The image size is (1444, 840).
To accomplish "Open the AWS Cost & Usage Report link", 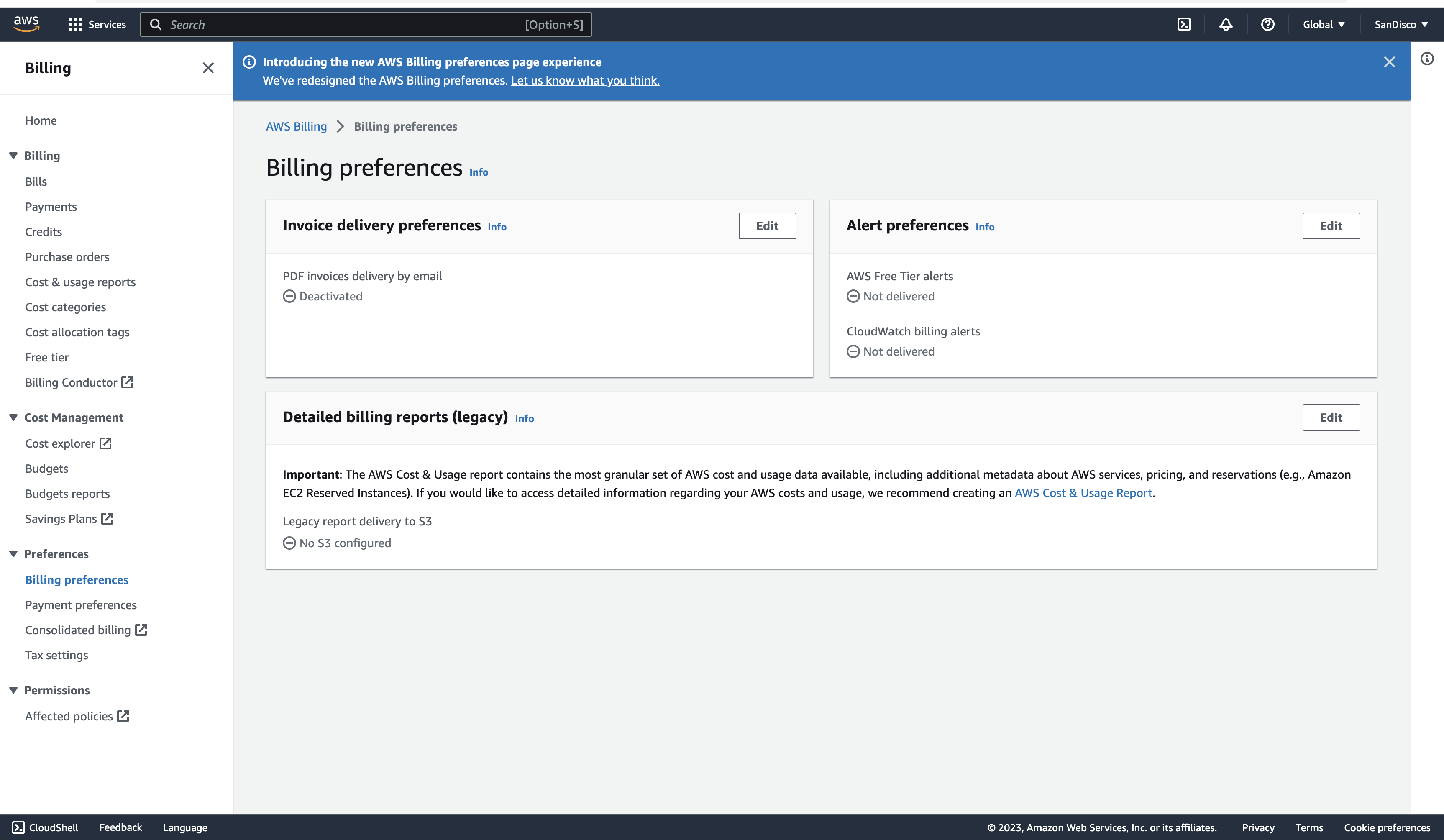I will (x=1083, y=493).
